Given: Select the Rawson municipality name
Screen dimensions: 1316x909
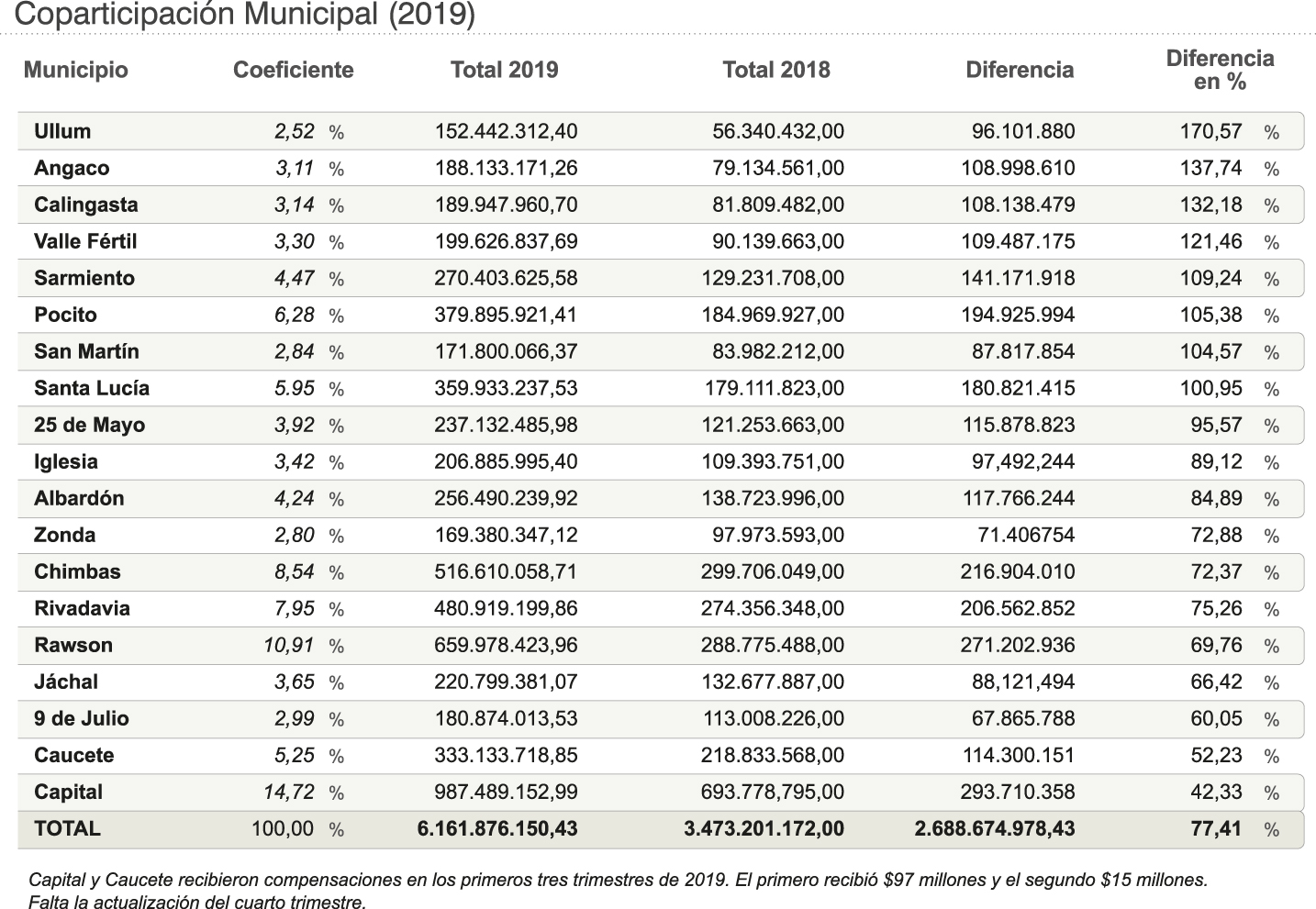Looking at the screenshot, I should [x=73, y=645].
